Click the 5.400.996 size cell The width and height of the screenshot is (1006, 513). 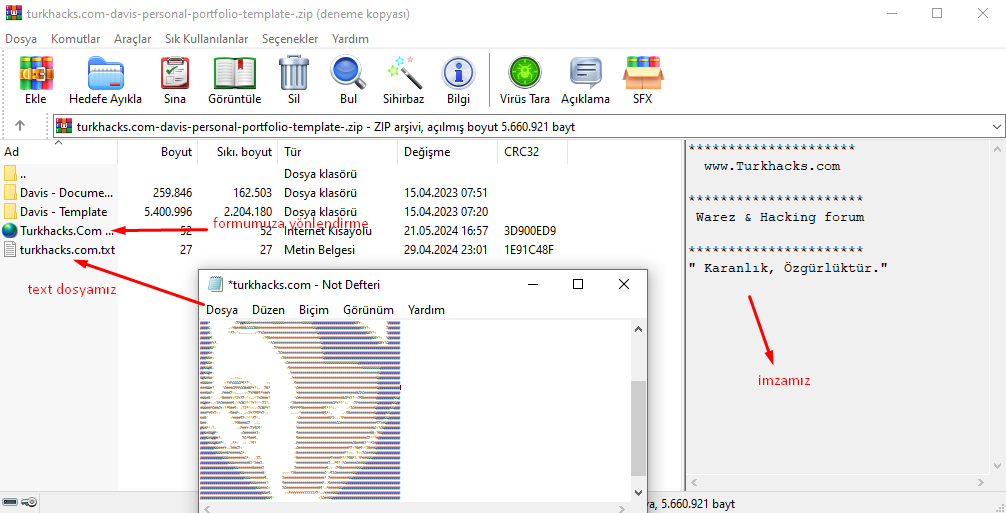click(169, 212)
